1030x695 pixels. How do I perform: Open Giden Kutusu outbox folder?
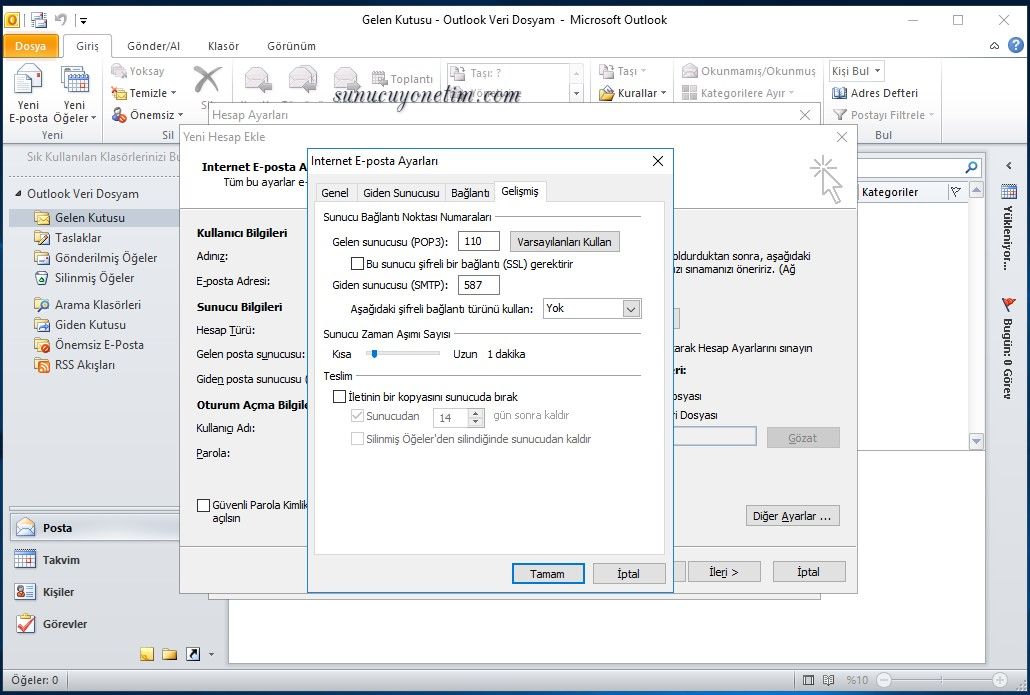point(90,325)
